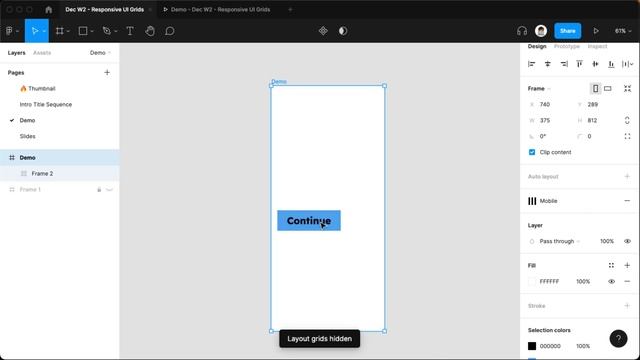640x360 pixels.
Task: Open the distribute spacing dropdown
Action: (x=627, y=64)
